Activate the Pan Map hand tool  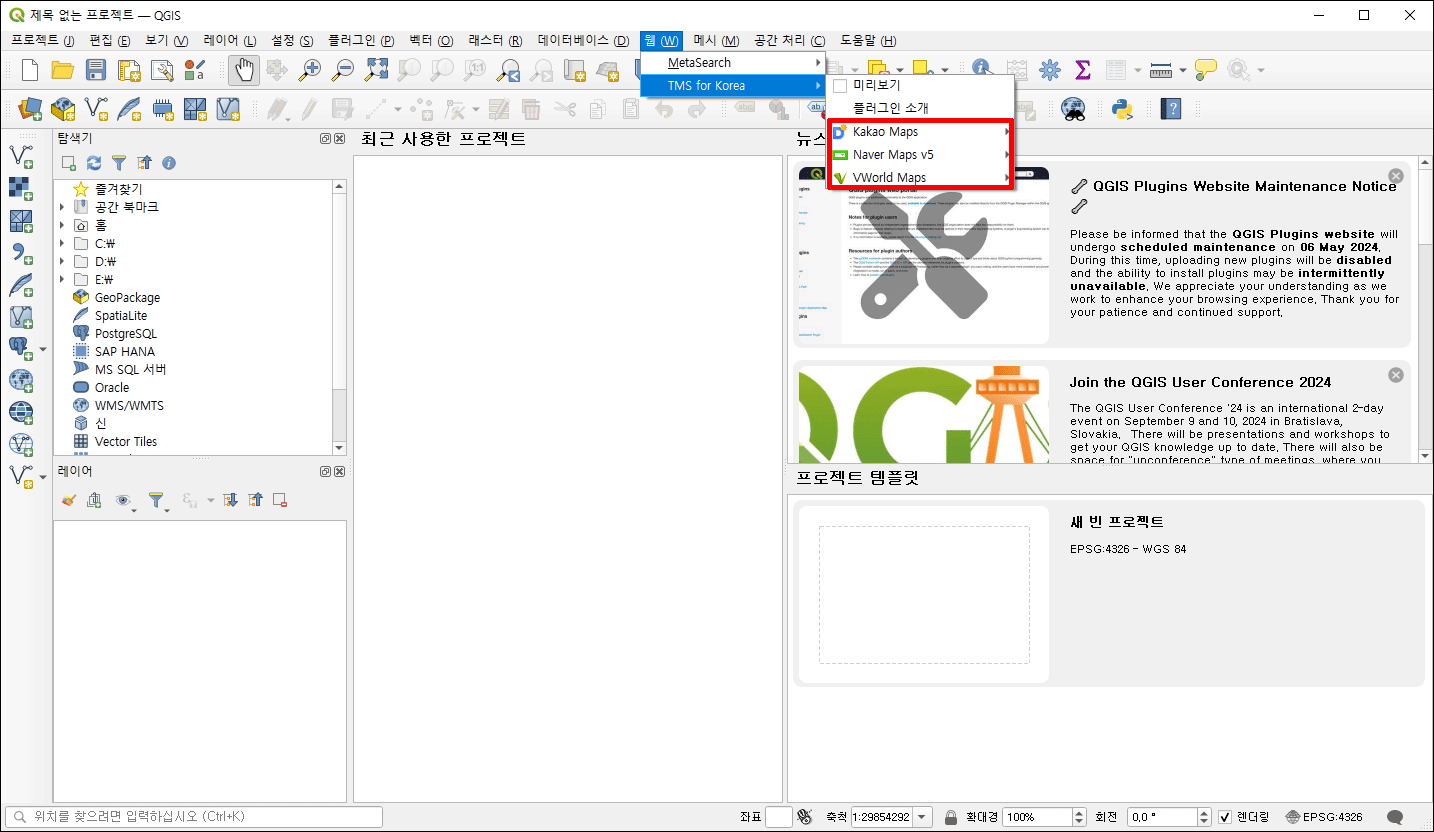(x=244, y=70)
